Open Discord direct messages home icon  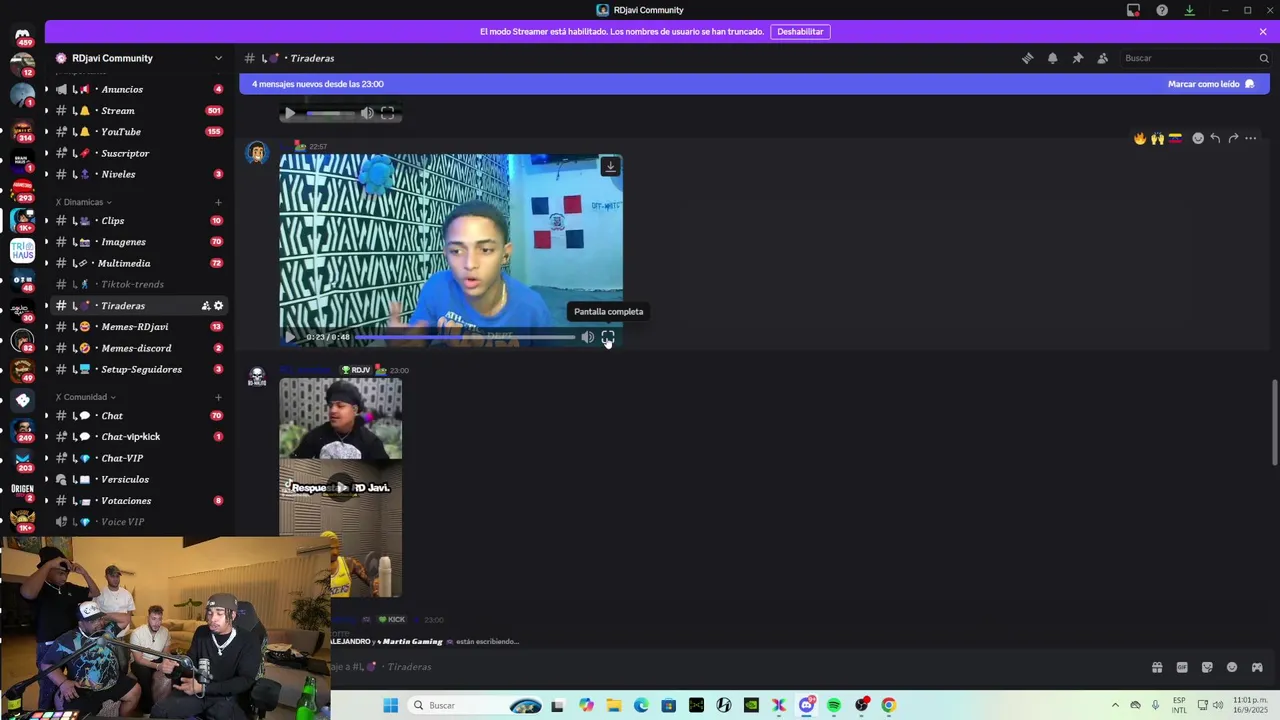pyautogui.click(x=22, y=35)
